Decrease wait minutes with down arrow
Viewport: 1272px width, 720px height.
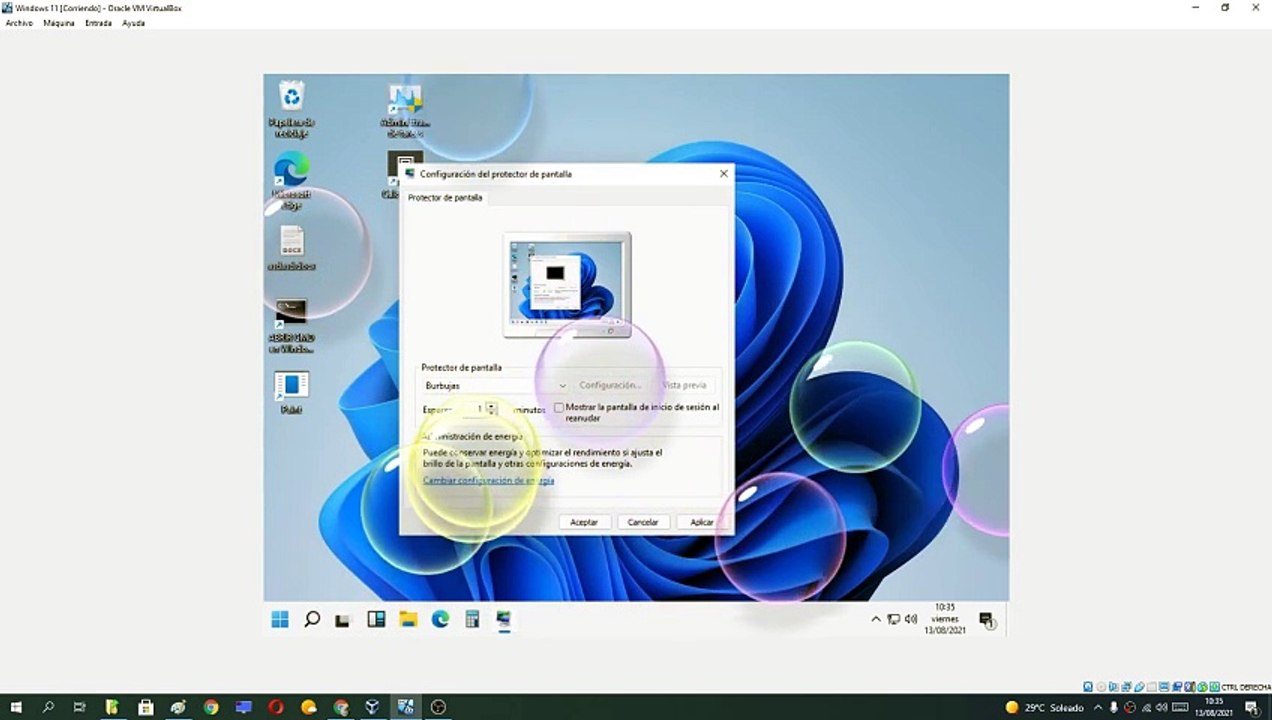[x=491, y=413]
